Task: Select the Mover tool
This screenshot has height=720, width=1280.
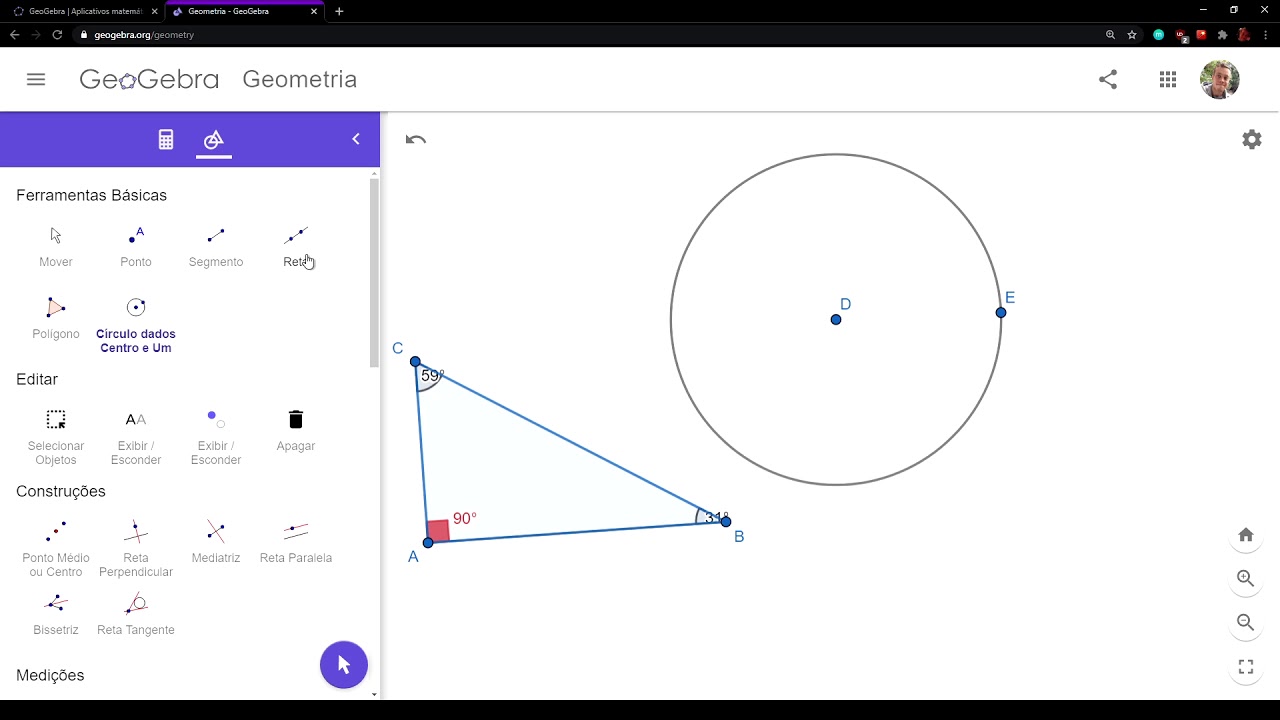Action: pos(56,246)
